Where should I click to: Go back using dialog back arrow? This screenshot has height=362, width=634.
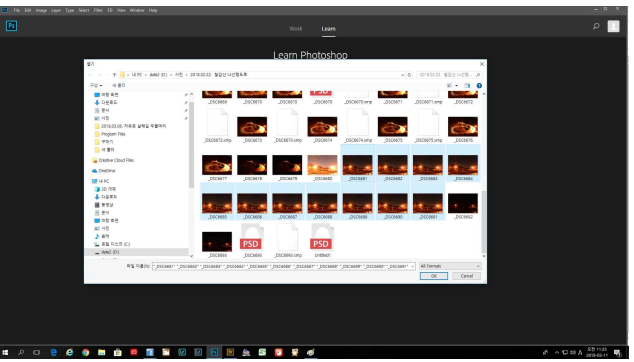[91, 75]
